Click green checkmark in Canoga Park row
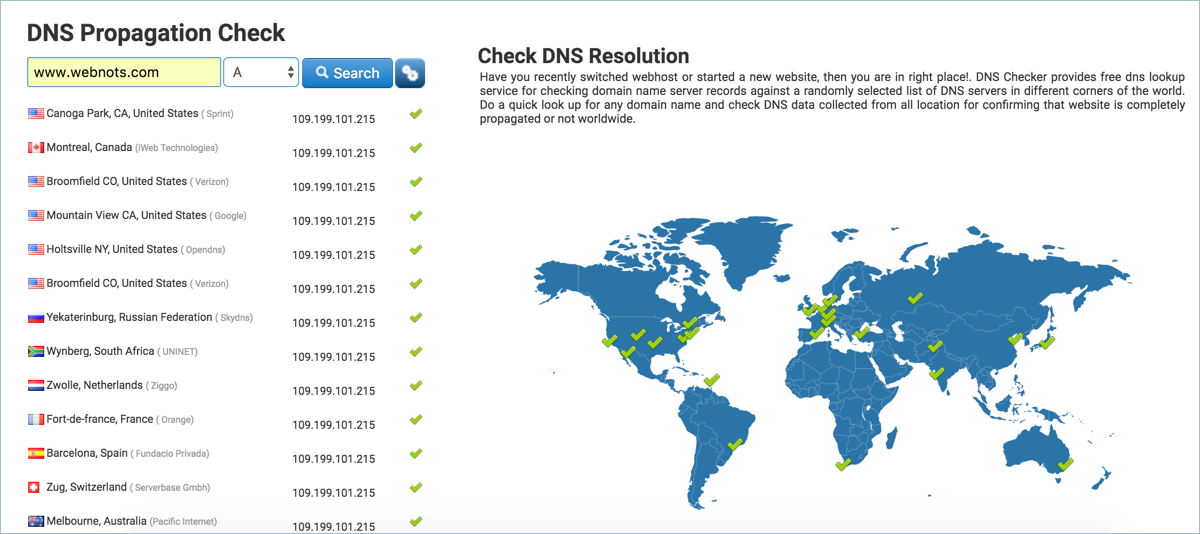Screen dimensions: 1200x534 pyautogui.click(x=416, y=114)
